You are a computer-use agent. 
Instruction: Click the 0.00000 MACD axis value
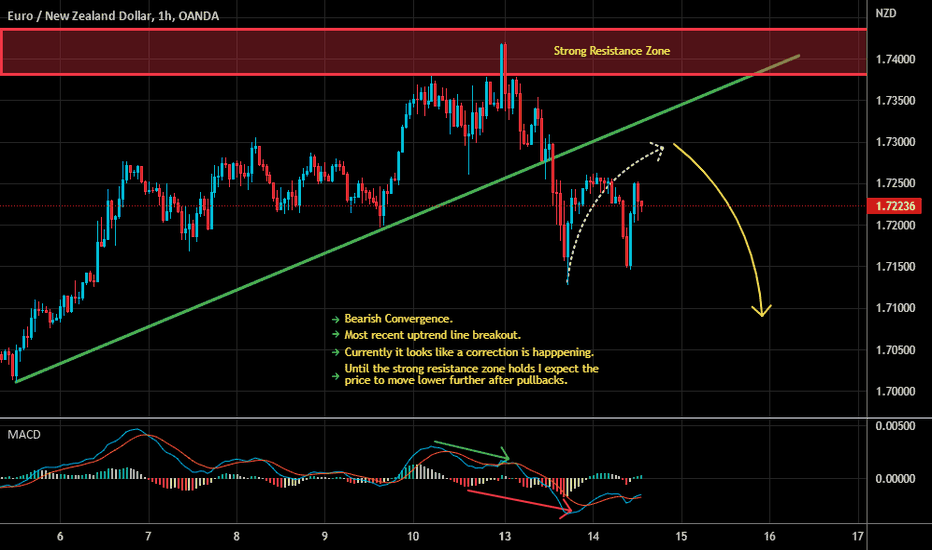[x=895, y=479]
